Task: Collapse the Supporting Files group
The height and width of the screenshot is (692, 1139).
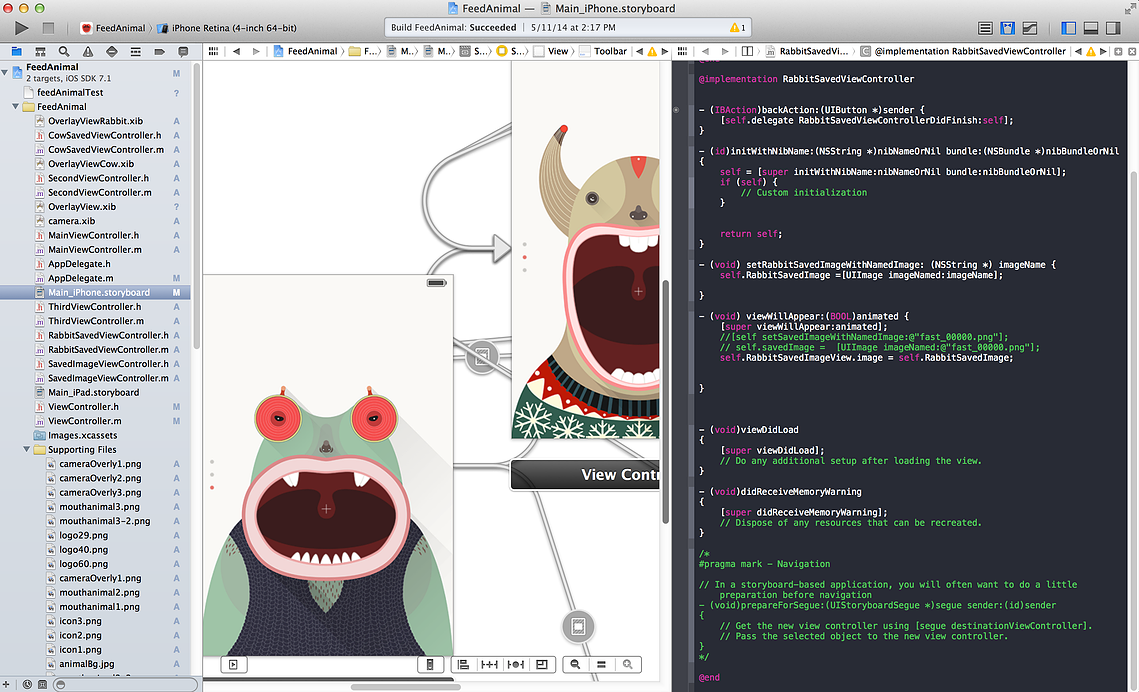Action: pos(27,449)
